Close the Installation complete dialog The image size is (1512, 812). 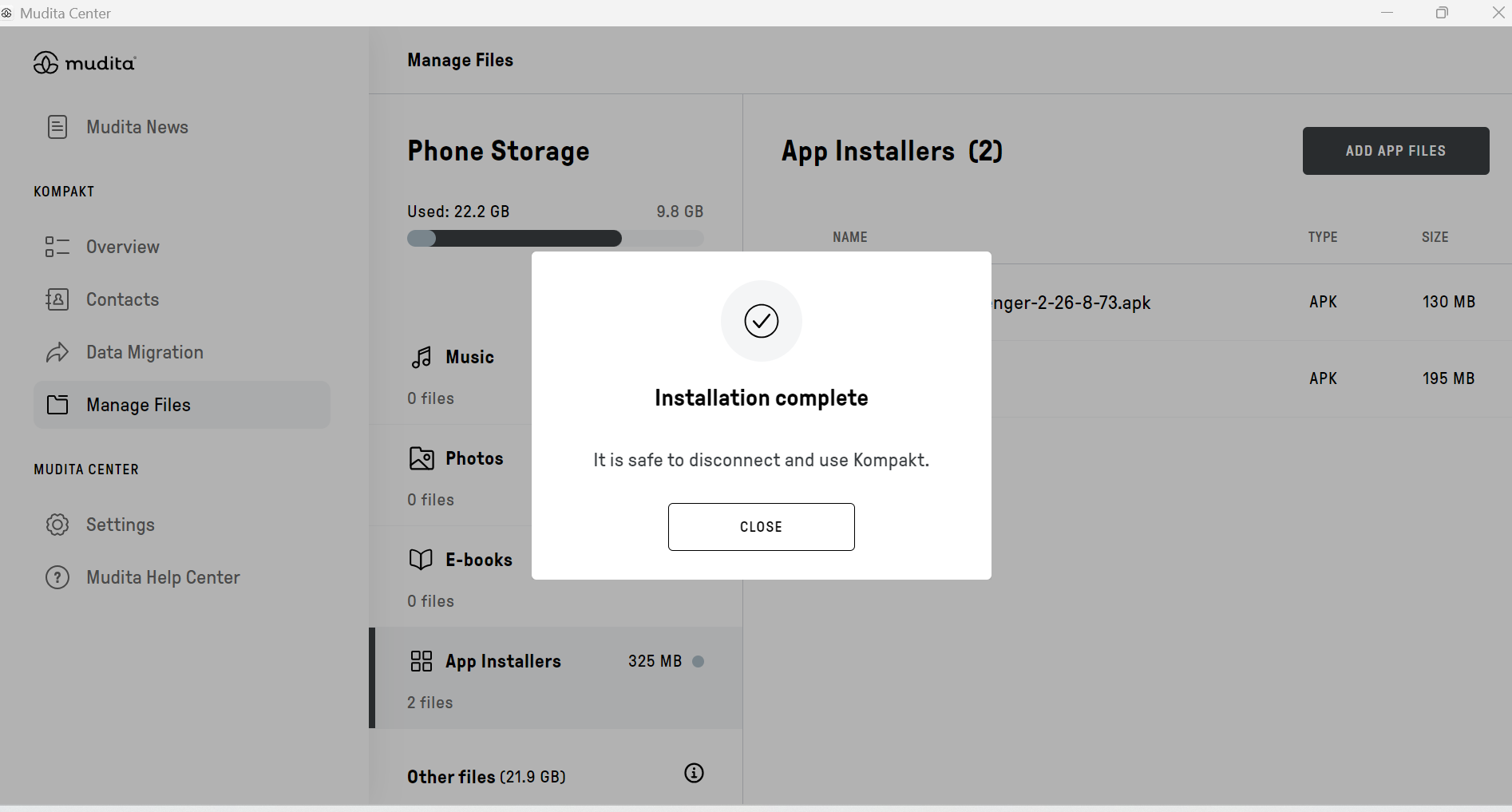[x=762, y=527]
